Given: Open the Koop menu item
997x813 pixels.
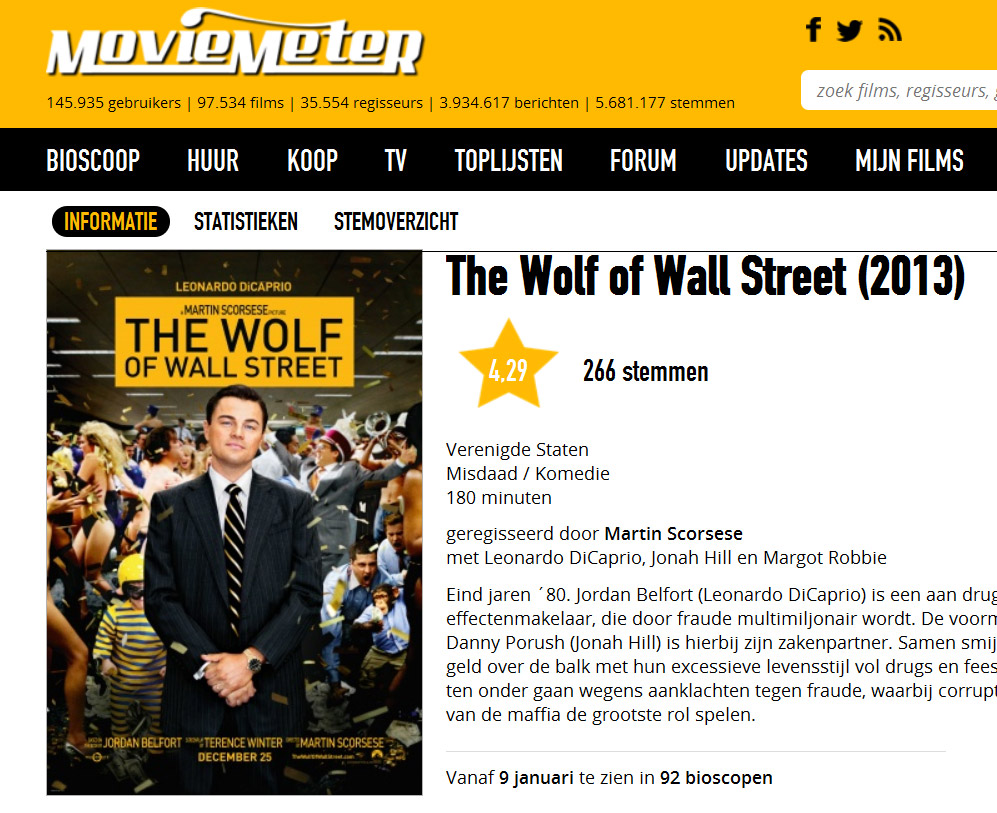Looking at the screenshot, I should click(x=313, y=160).
